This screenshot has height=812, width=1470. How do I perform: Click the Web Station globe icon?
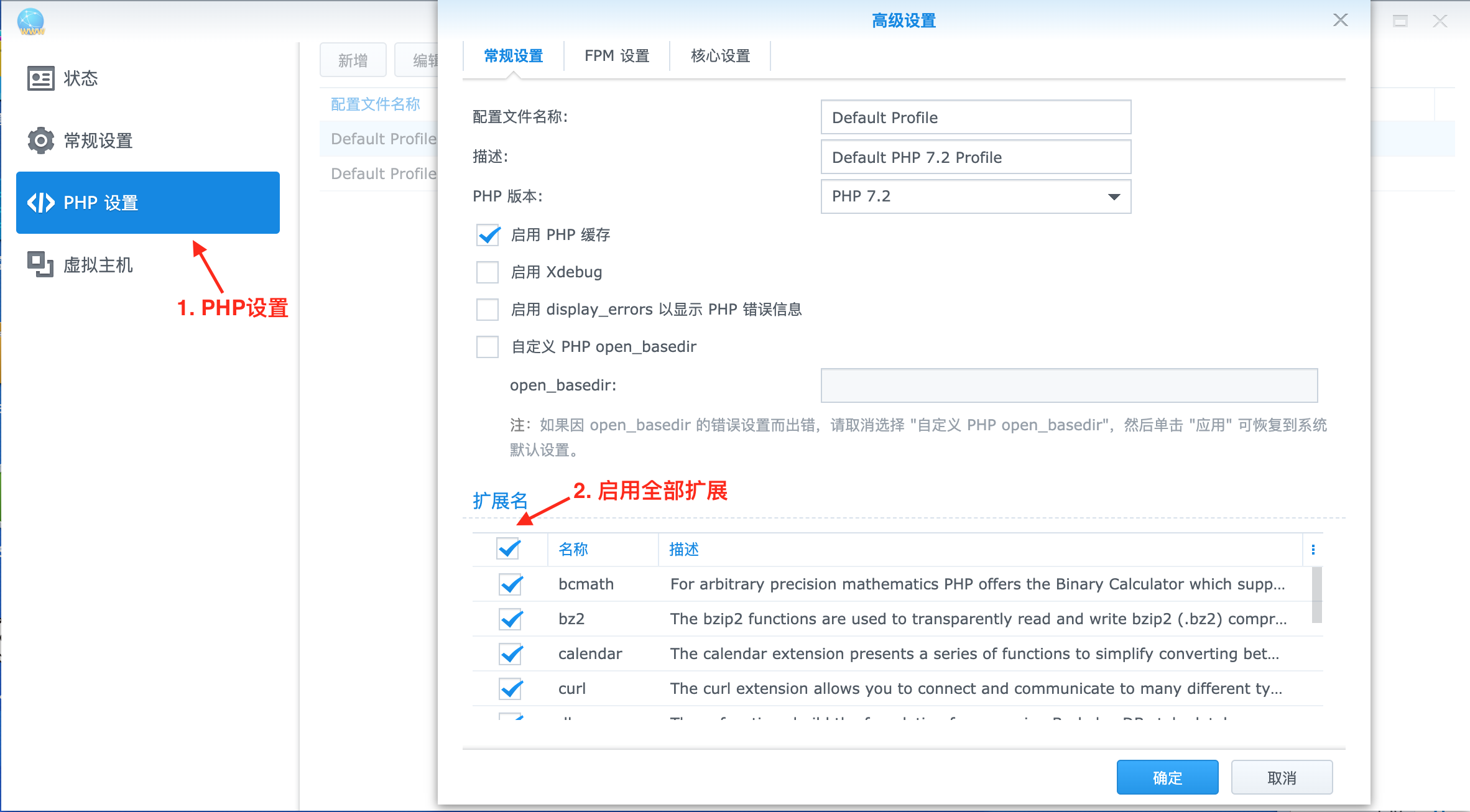[30, 21]
